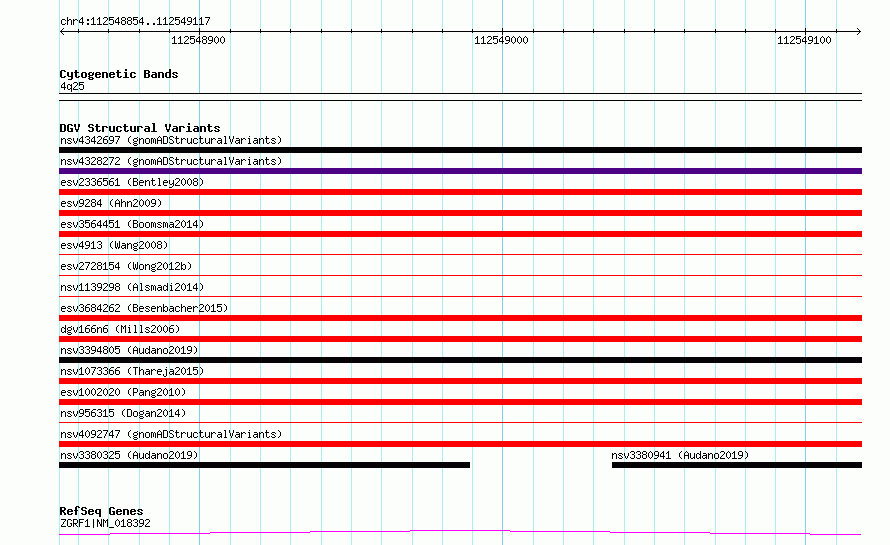Open variant nsv956315 (Dogan2014)
Viewport: 890px width, 545px height.
click(123, 413)
